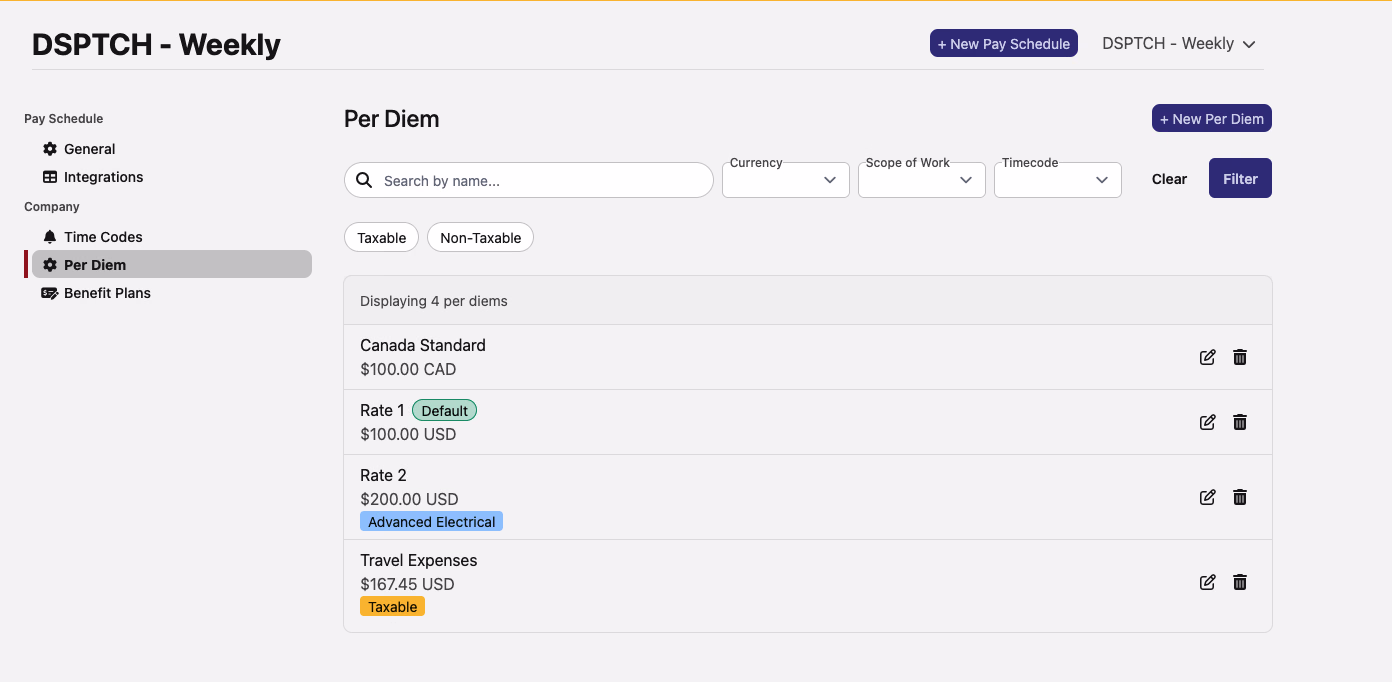1392x682 pixels.
Task: Edit the Rate 1 per diem
Action: [x=1208, y=422]
